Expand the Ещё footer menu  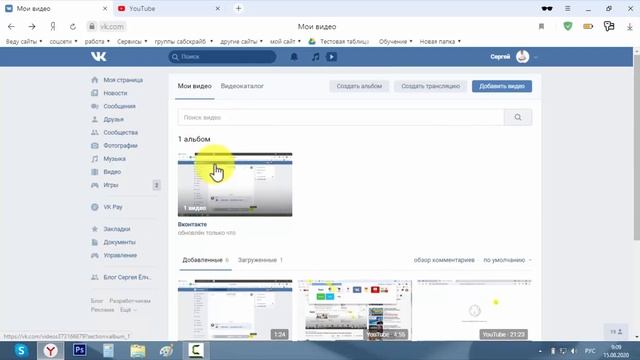pyautogui.click(x=128, y=310)
